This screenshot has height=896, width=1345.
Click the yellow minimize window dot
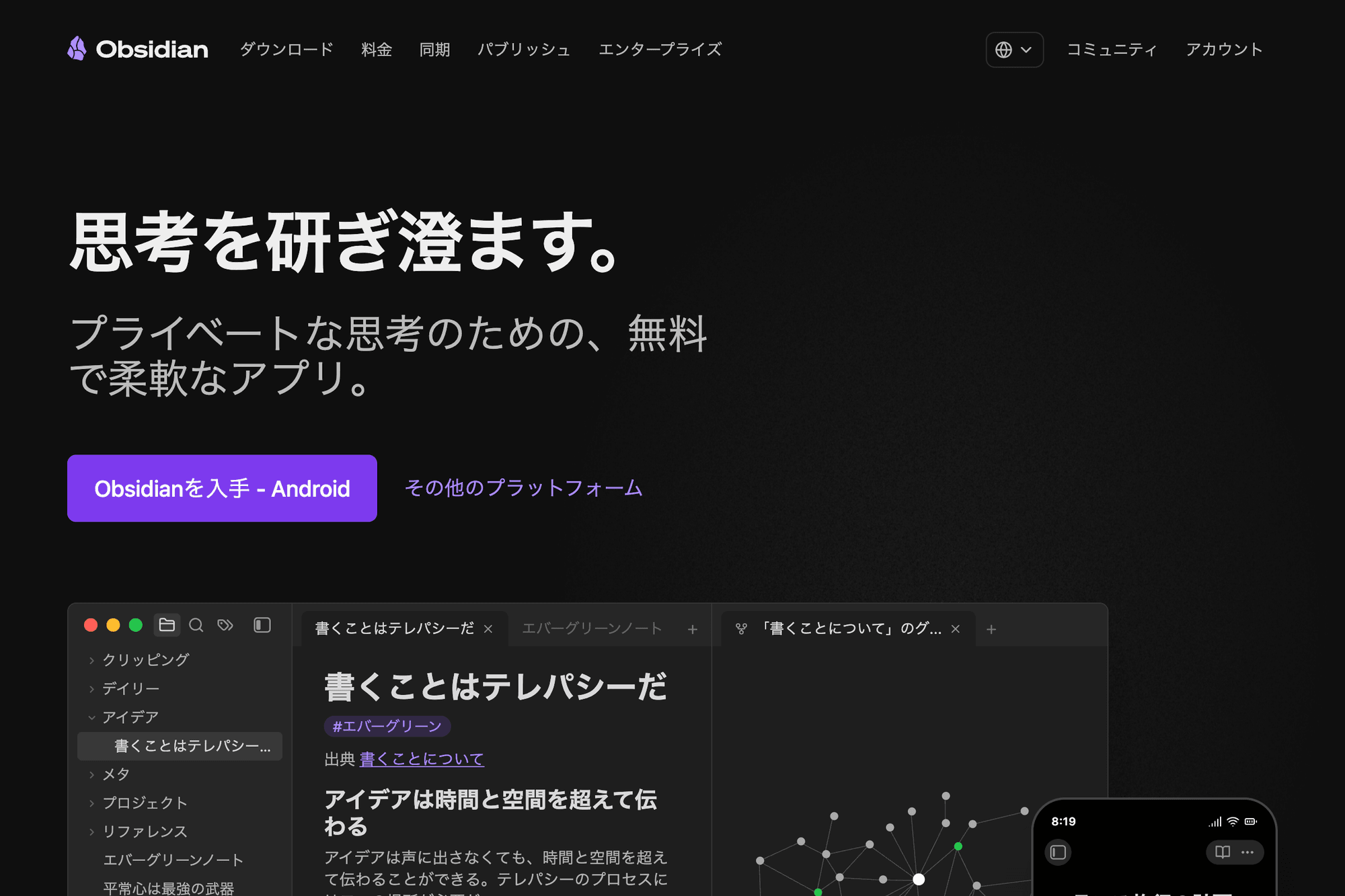pyautogui.click(x=113, y=625)
